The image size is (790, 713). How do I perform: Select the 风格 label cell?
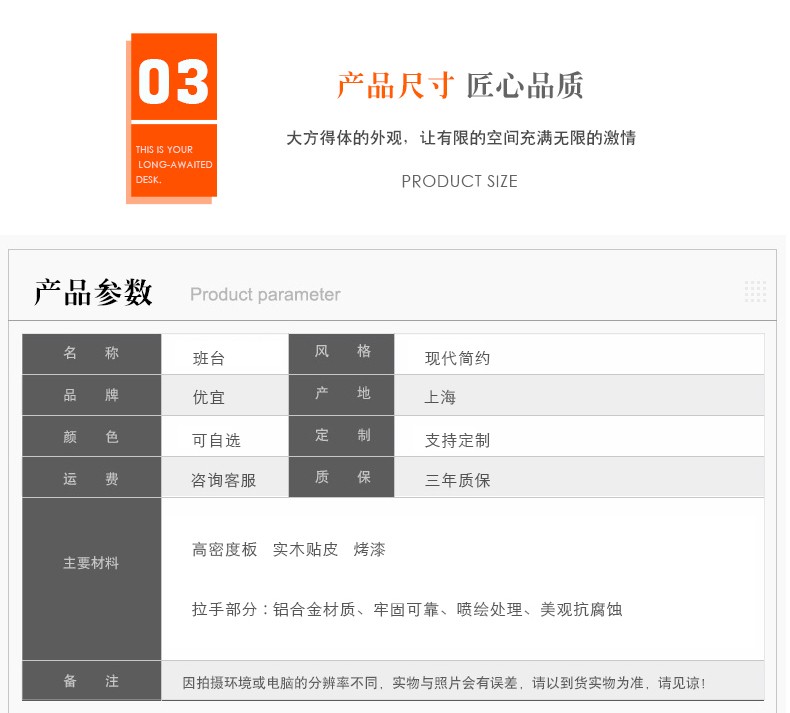pyautogui.click(x=342, y=352)
